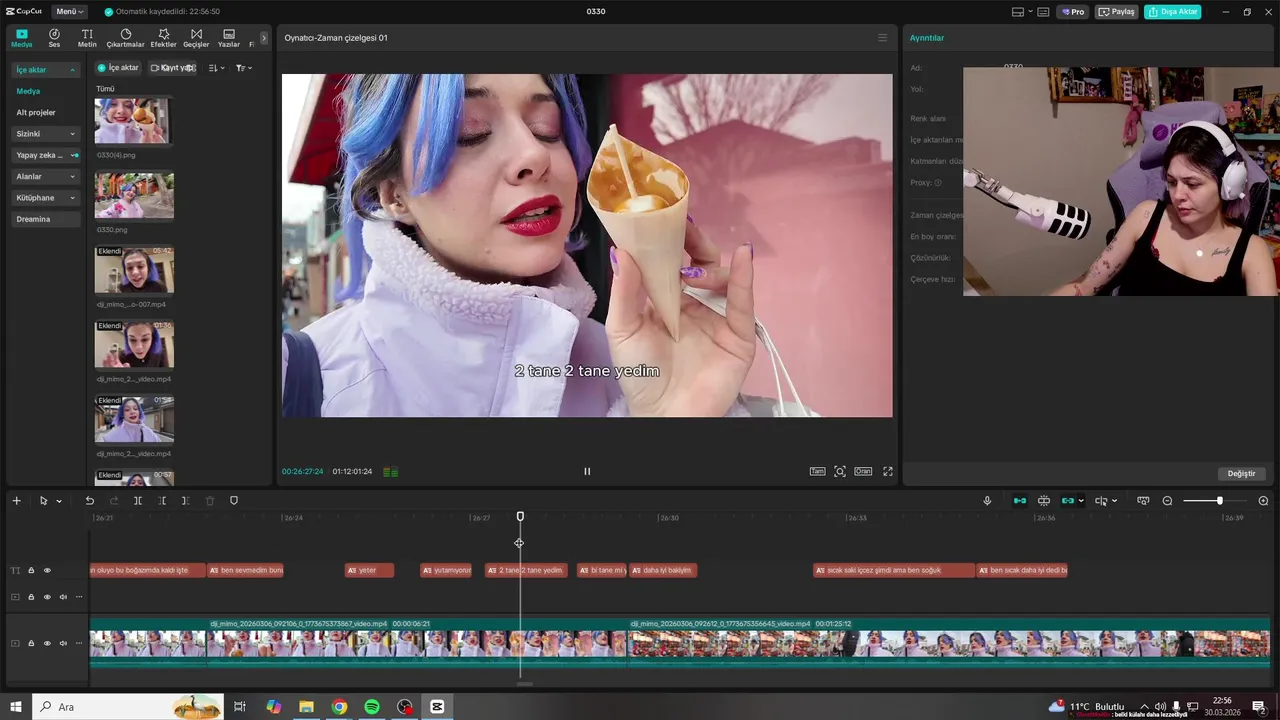The image size is (1280, 720).
Task: Open the Yazılar captions tab
Action: (229, 38)
